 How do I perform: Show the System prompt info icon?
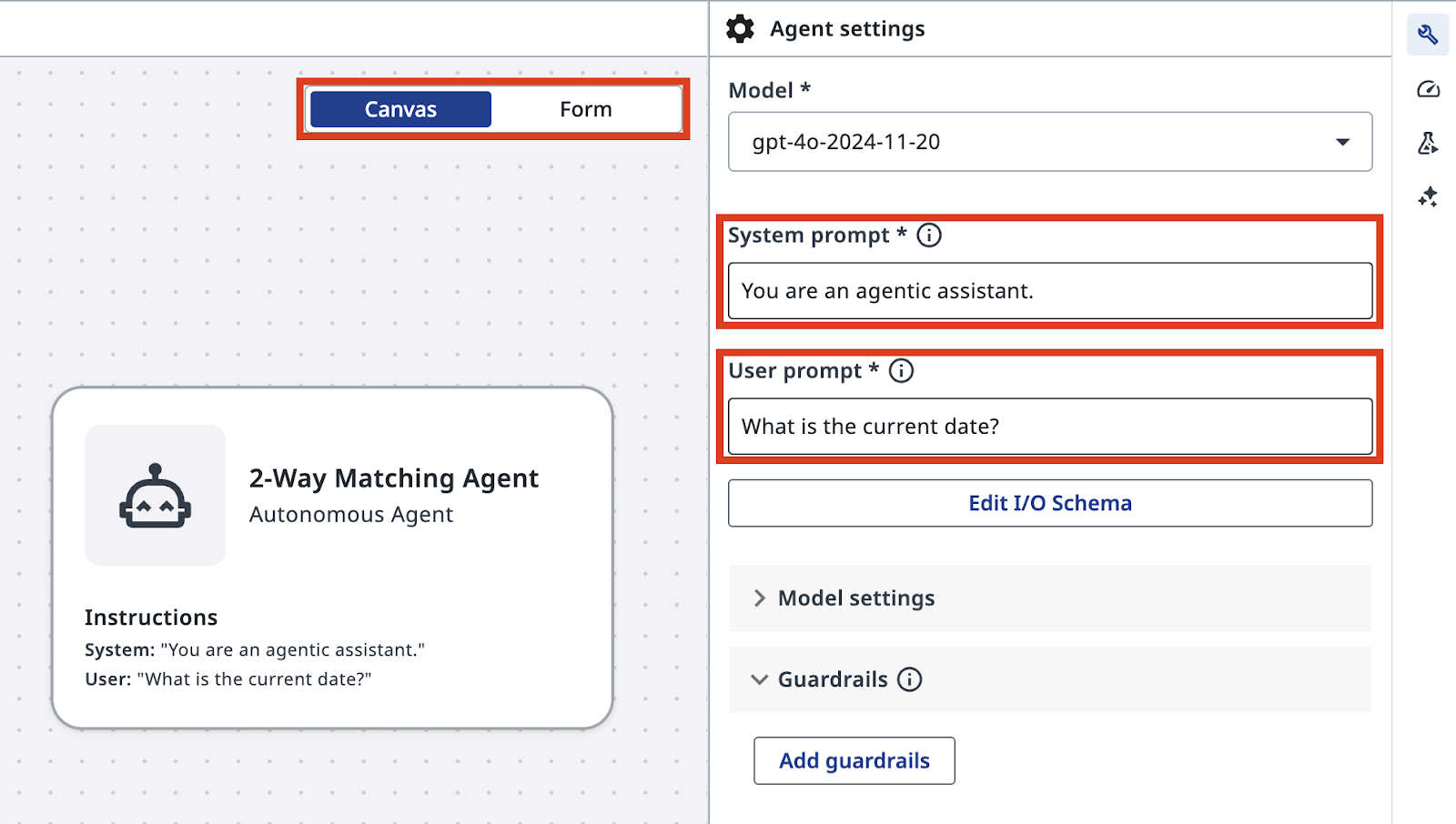click(929, 236)
